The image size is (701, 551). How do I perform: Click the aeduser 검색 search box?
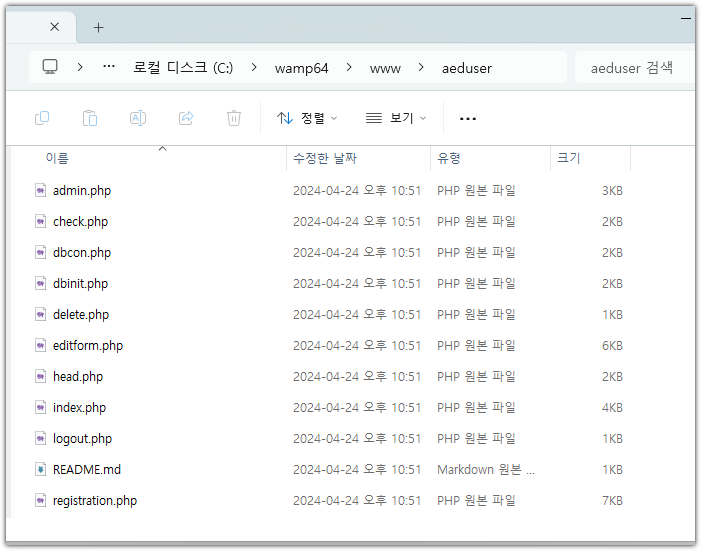[635, 68]
